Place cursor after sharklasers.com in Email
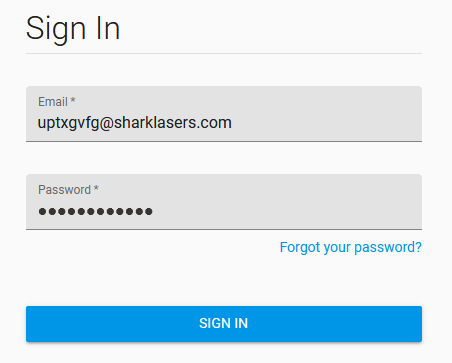The height and width of the screenshot is (363, 452). tap(232, 123)
